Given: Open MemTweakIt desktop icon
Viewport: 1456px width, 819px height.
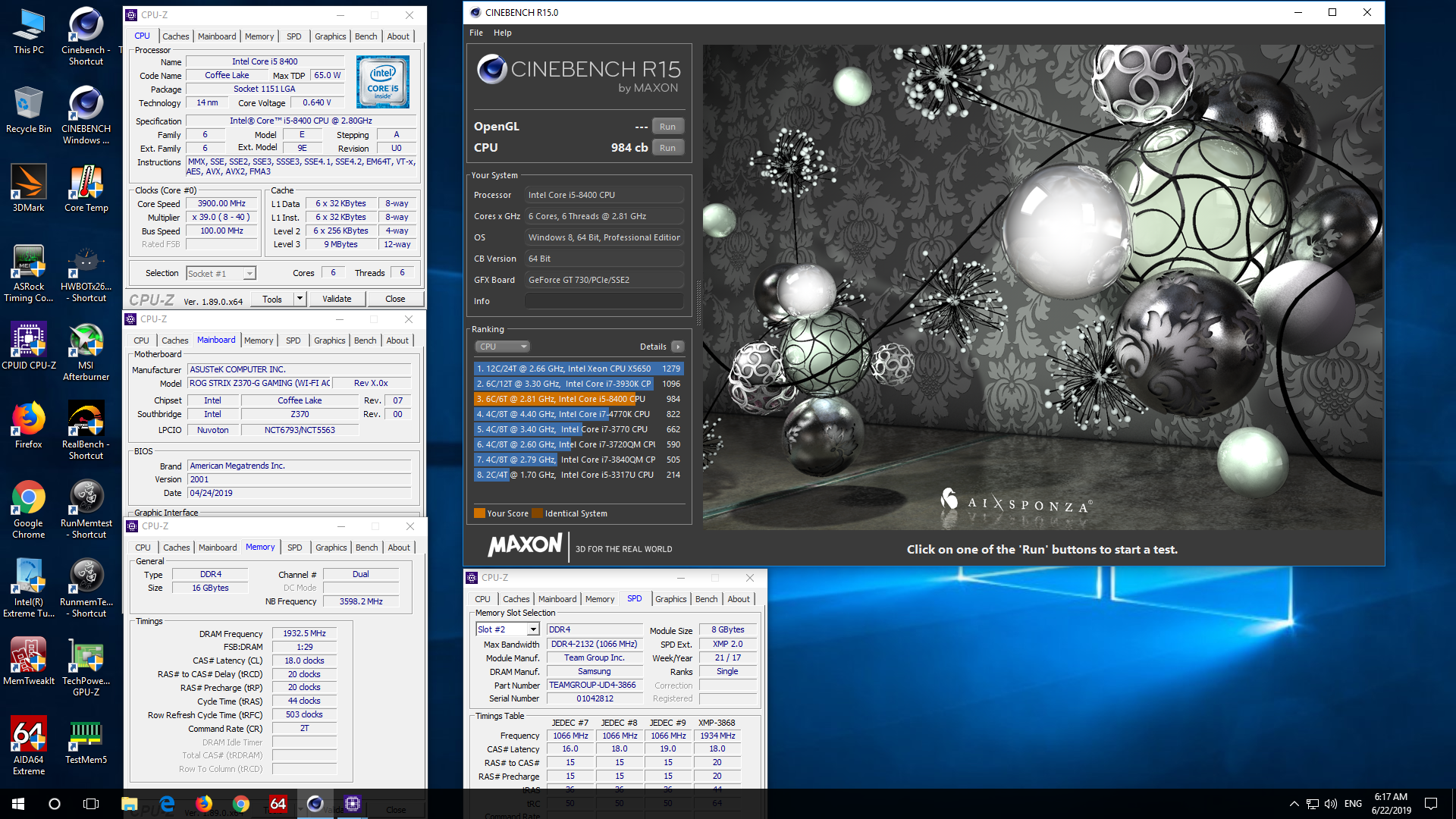Looking at the screenshot, I should pyautogui.click(x=29, y=661).
